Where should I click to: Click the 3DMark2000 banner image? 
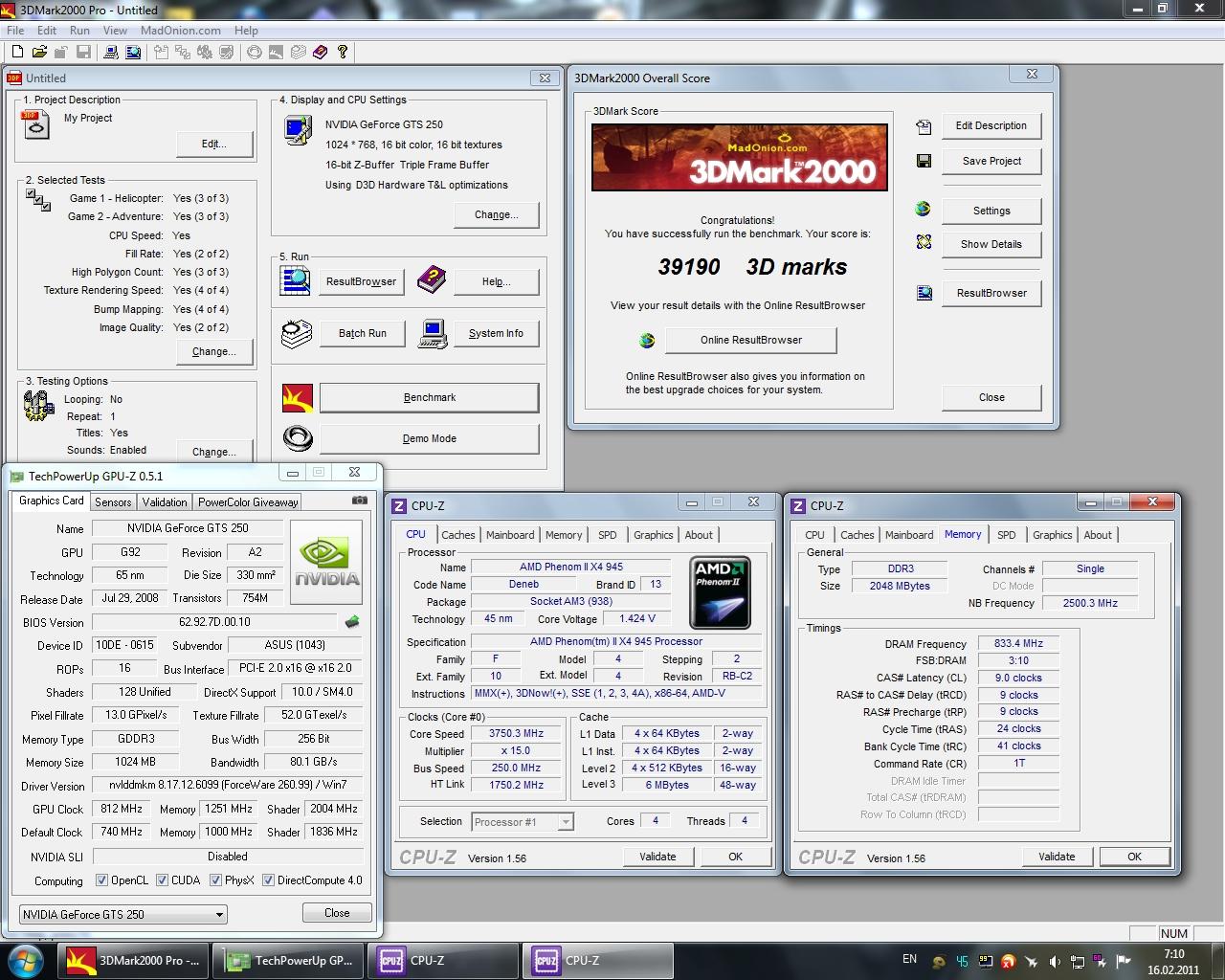pyautogui.click(x=740, y=158)
